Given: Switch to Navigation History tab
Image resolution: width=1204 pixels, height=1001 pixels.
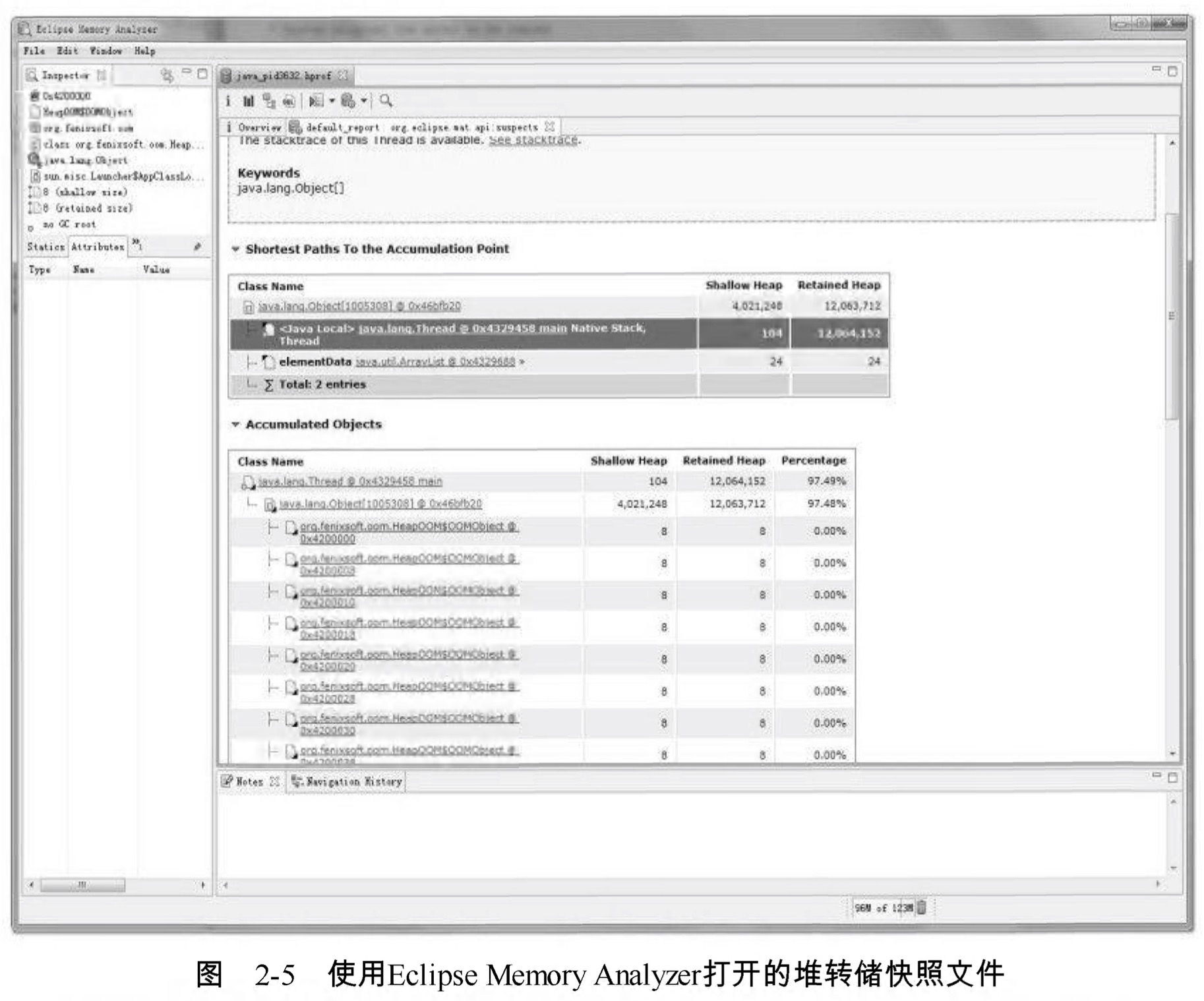Looking at the screenshot, I should (x=347, y=781).
